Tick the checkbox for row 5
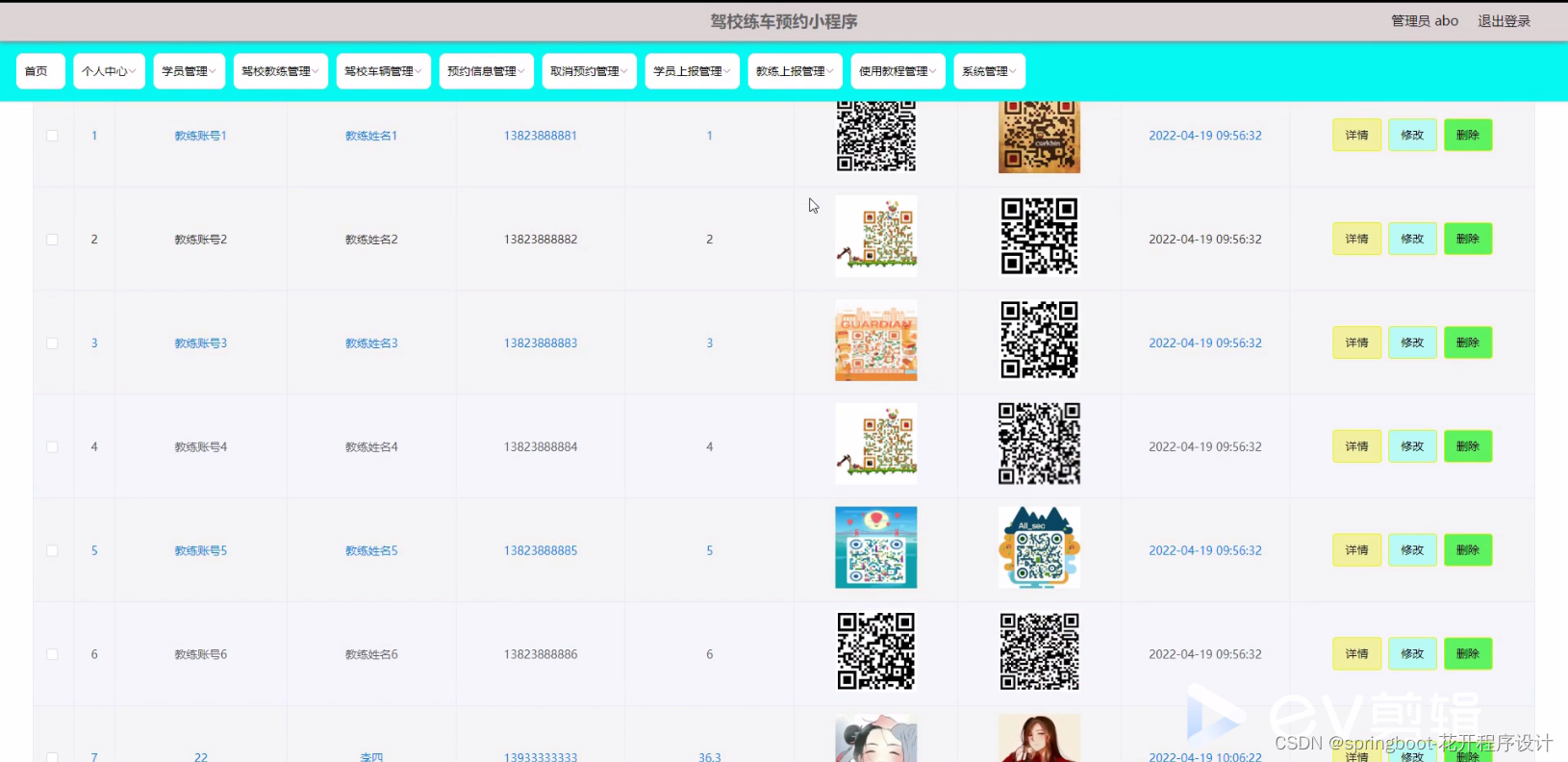Screen dimensions: 1568x762 [x=53, y=551]
